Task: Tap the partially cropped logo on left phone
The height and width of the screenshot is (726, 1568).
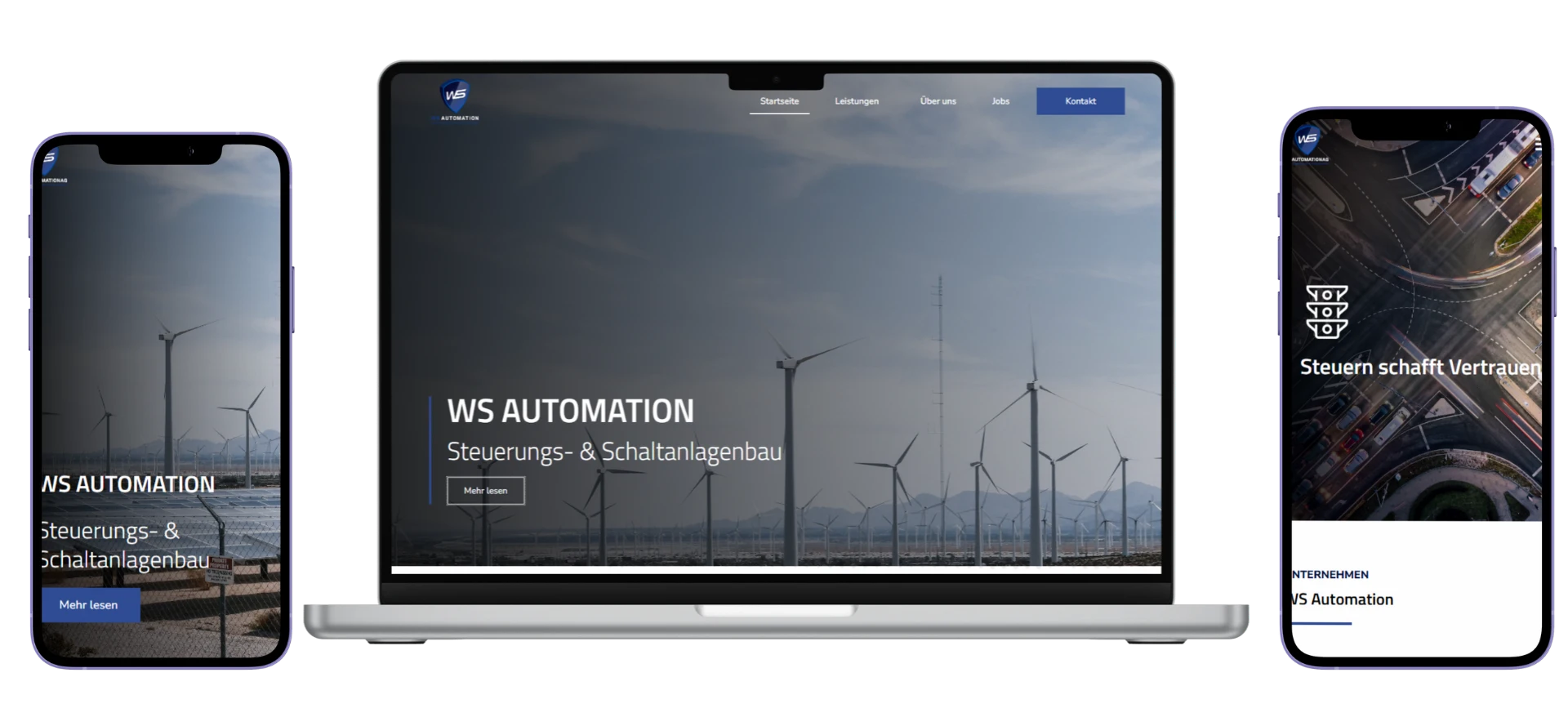Action: 51,162
